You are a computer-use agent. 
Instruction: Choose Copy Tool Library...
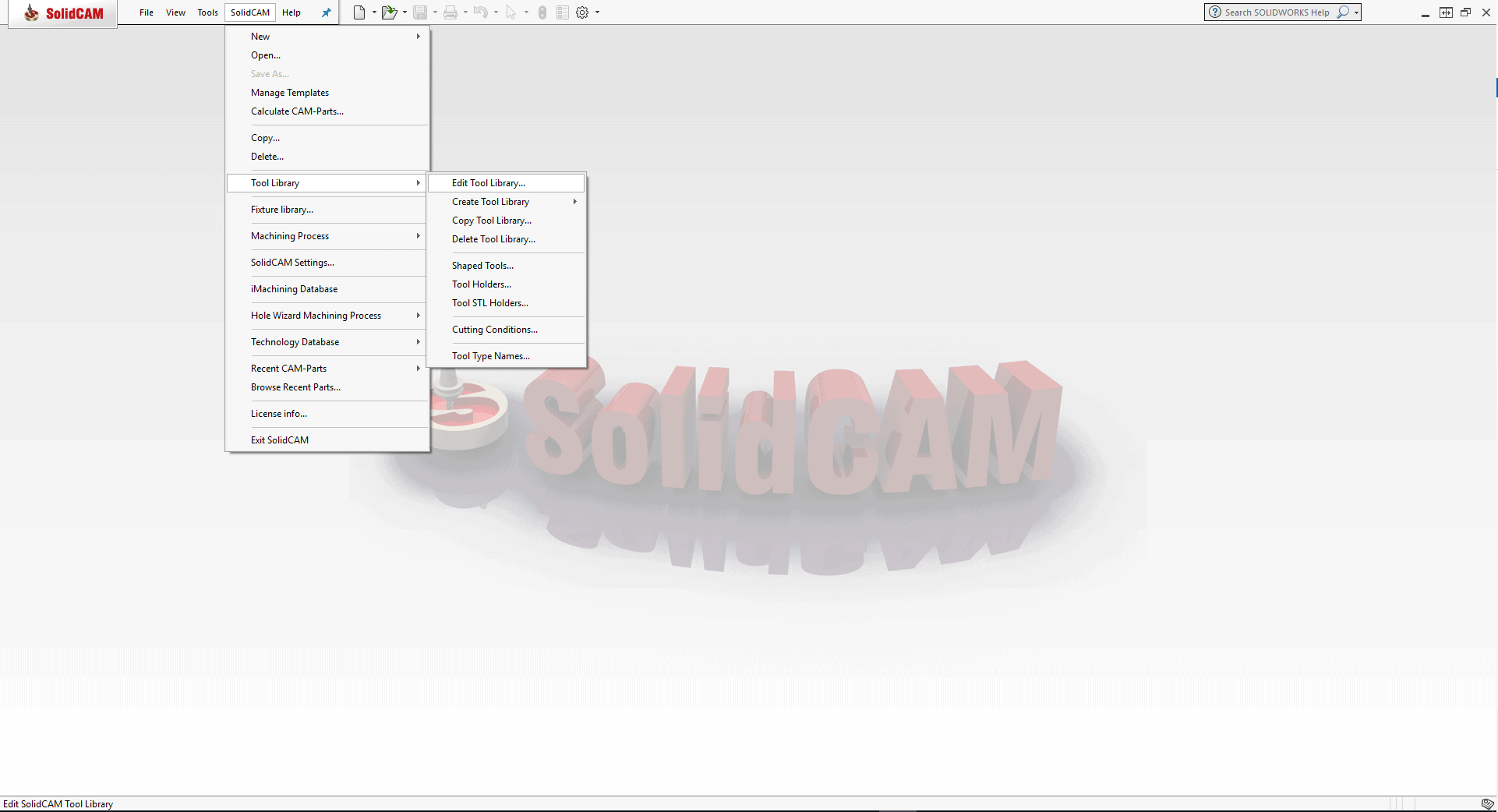tap(507, 221)
